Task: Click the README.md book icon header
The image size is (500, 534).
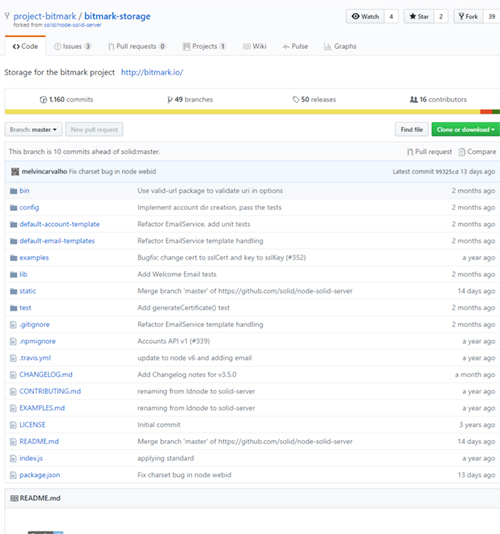Action: coord(14,498)
